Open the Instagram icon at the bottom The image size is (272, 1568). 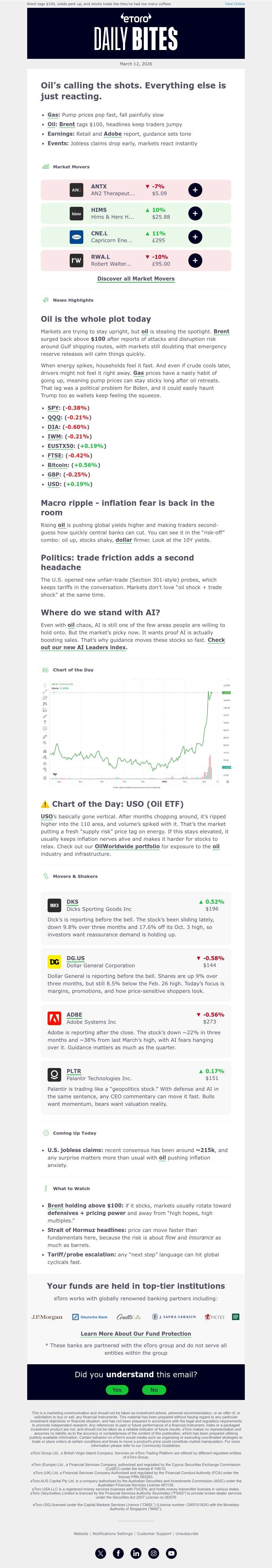point(153,1553)
